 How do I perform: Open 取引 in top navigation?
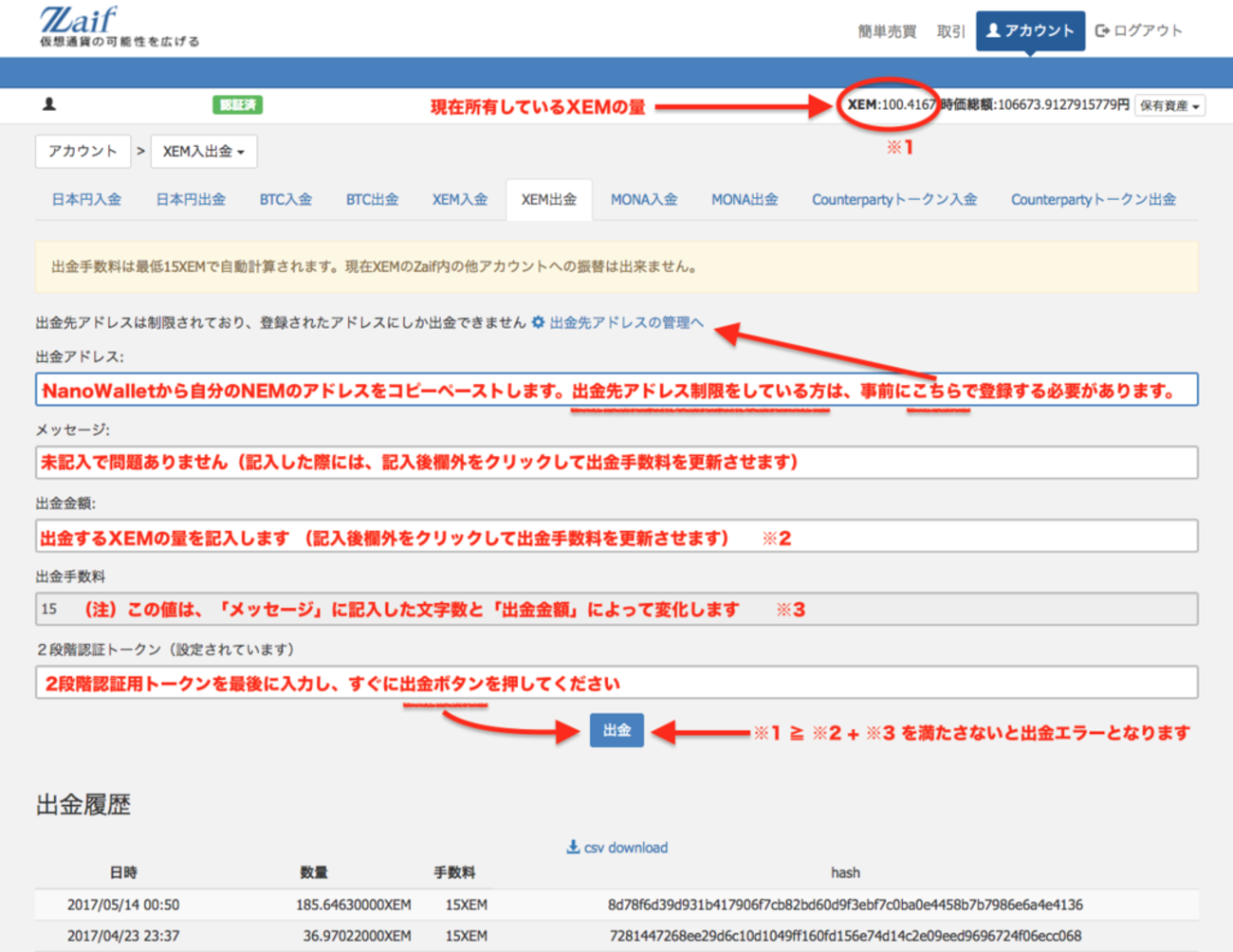click(950, 31)
